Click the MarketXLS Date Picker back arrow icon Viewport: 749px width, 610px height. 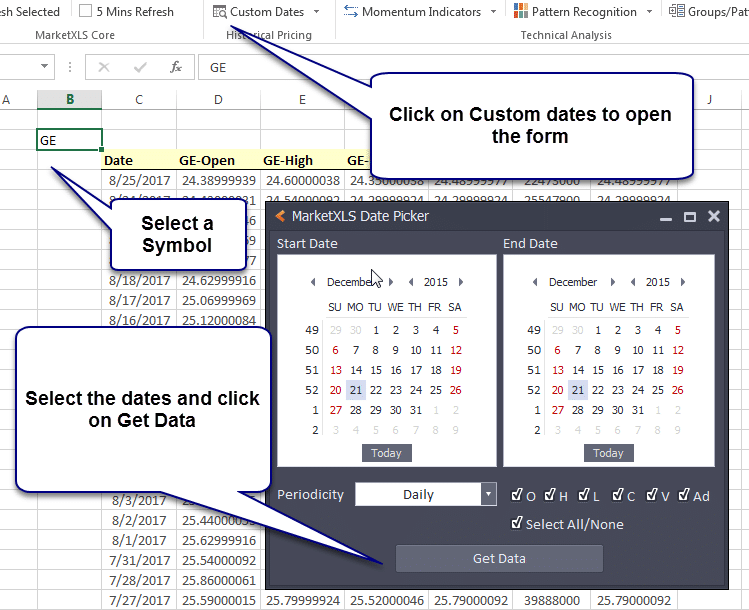click(x=280, y=216)
